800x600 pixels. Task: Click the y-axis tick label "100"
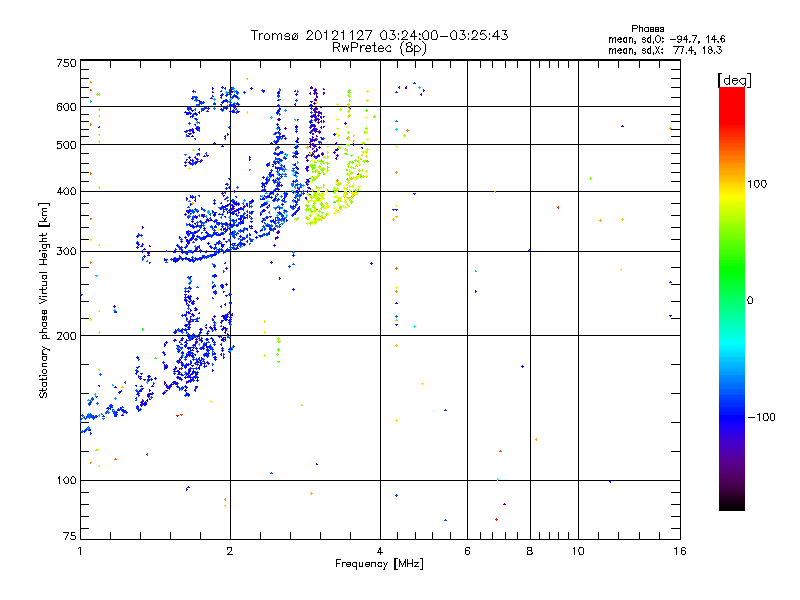tap(66, 481)
